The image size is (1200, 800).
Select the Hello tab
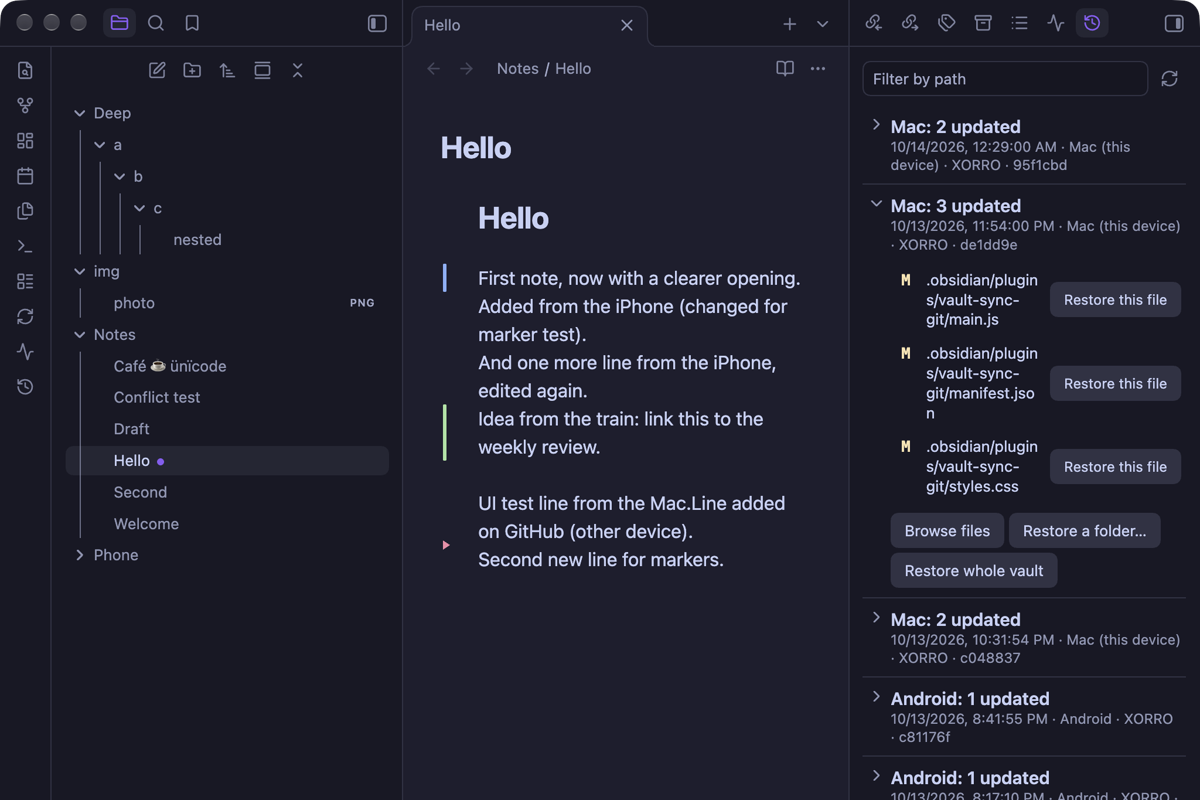point(528,26)
